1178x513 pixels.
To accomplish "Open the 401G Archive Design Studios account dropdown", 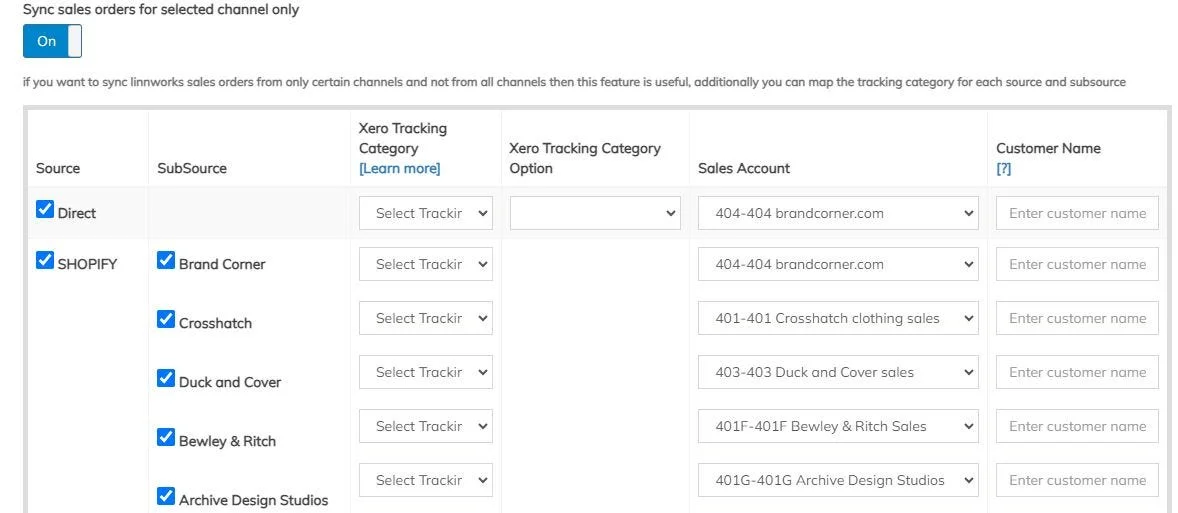I will pyautogui.click(x=838, y=480).
